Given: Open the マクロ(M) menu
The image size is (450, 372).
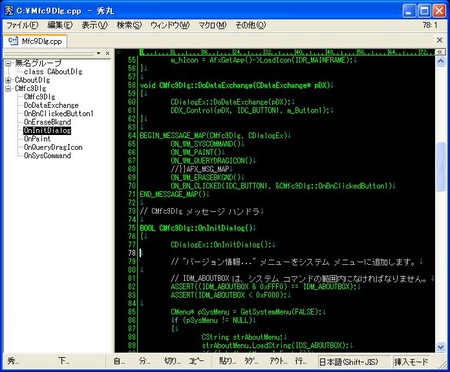Looking at the screenshot, I should (212, 25).
